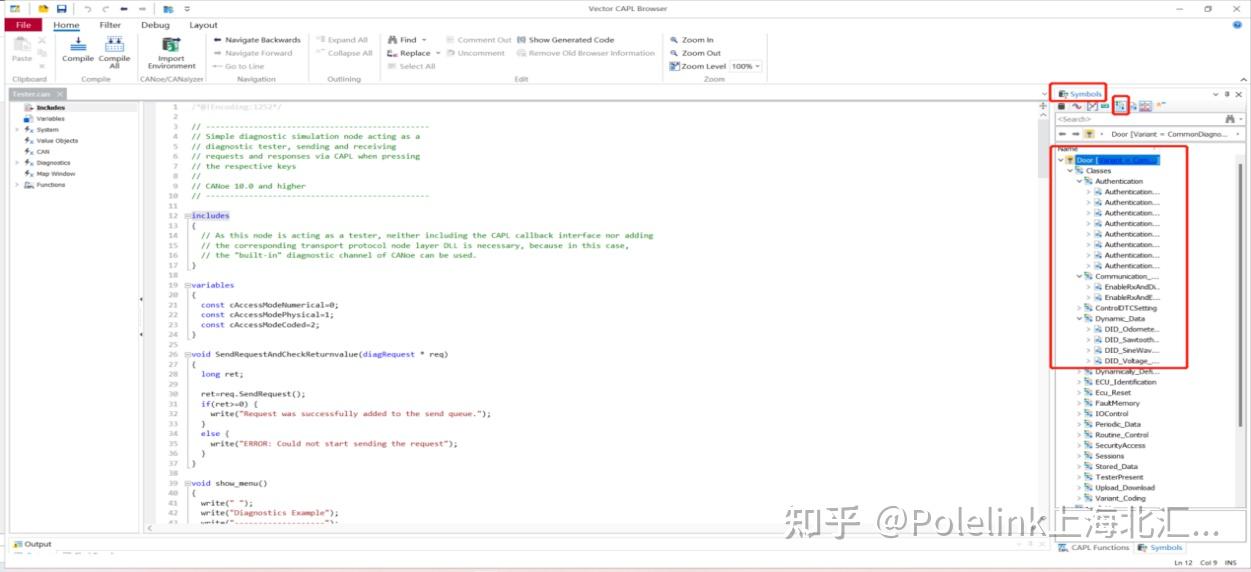Switch to the Debug ribbon tab
Viewport: 1251px width, 572px height.
pyautogui.click(x=155, y=25)
